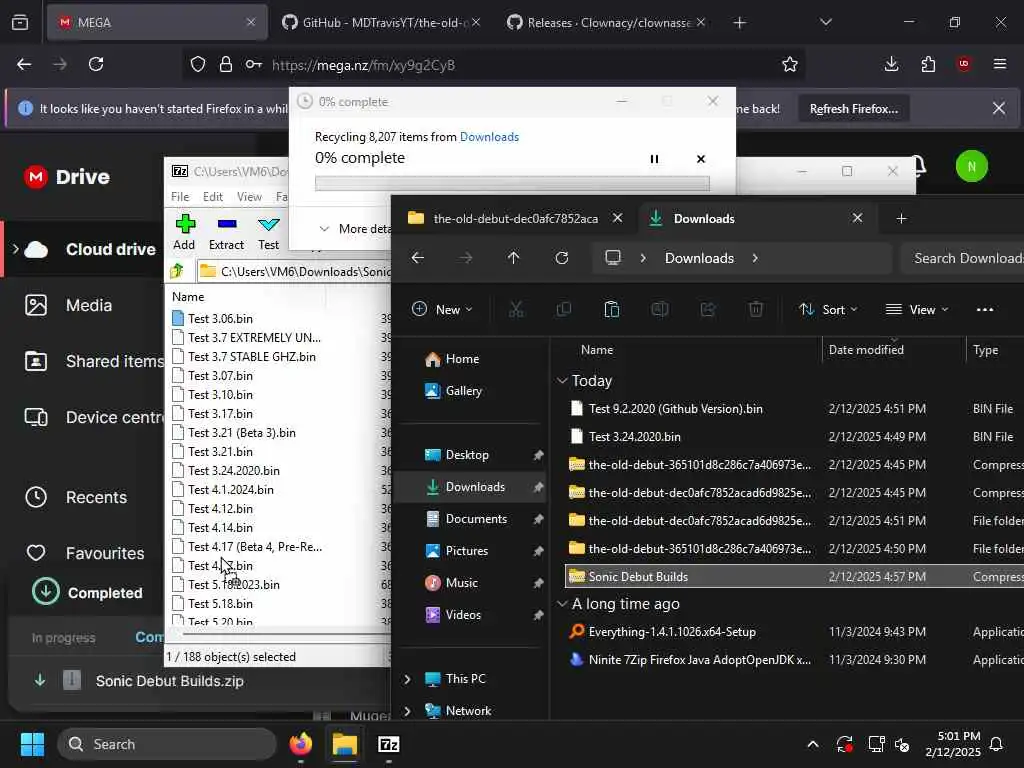The image size is (1024, 768).
Task: Click the 7-Zip Test button
Action: click(x=268, y=232)
